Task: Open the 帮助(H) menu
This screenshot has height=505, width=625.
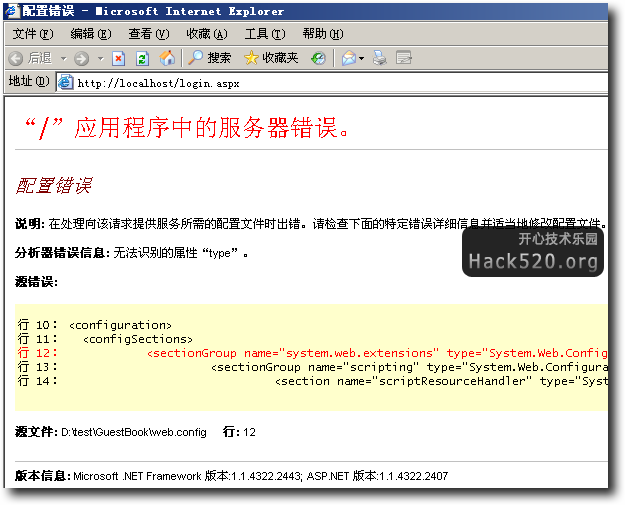Action: click(x=323, y=34)
